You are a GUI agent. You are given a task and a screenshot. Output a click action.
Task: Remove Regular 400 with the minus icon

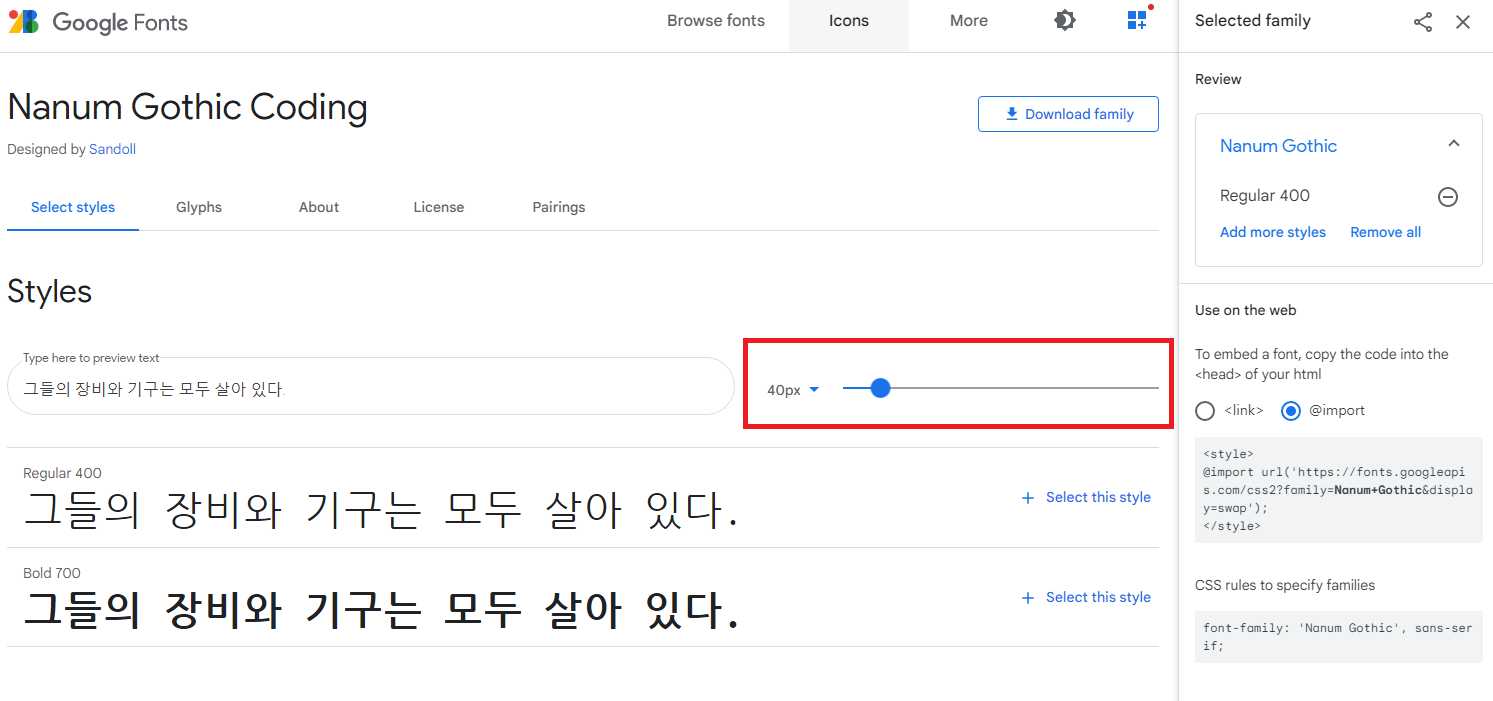(x=1447, y=197)
